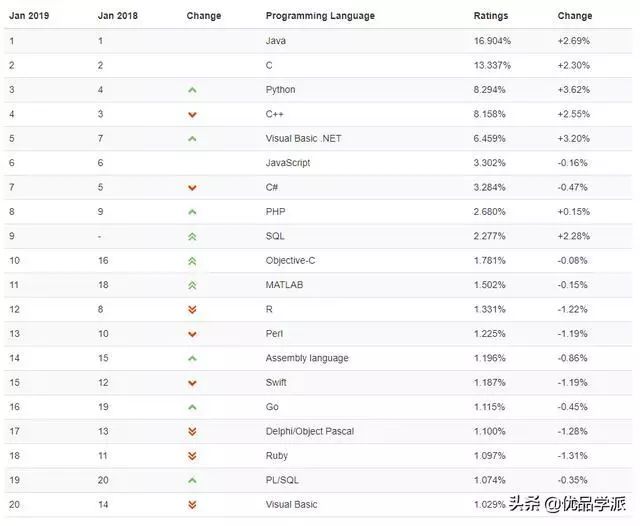
Task: Click the double down arrow beside Visual Basic
Action: point(192,505)
